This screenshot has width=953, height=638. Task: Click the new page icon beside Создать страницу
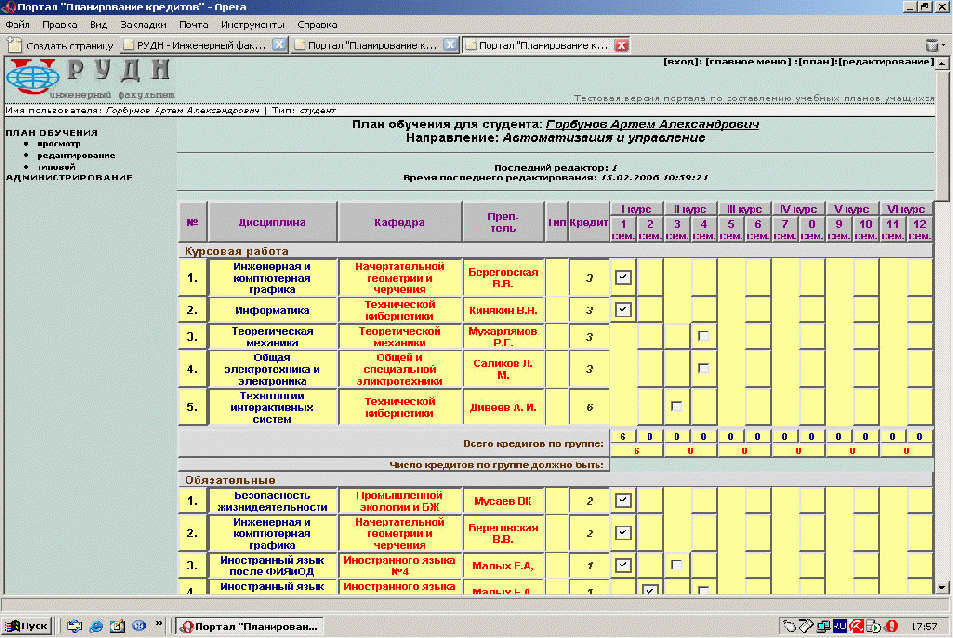pos(14,45)
